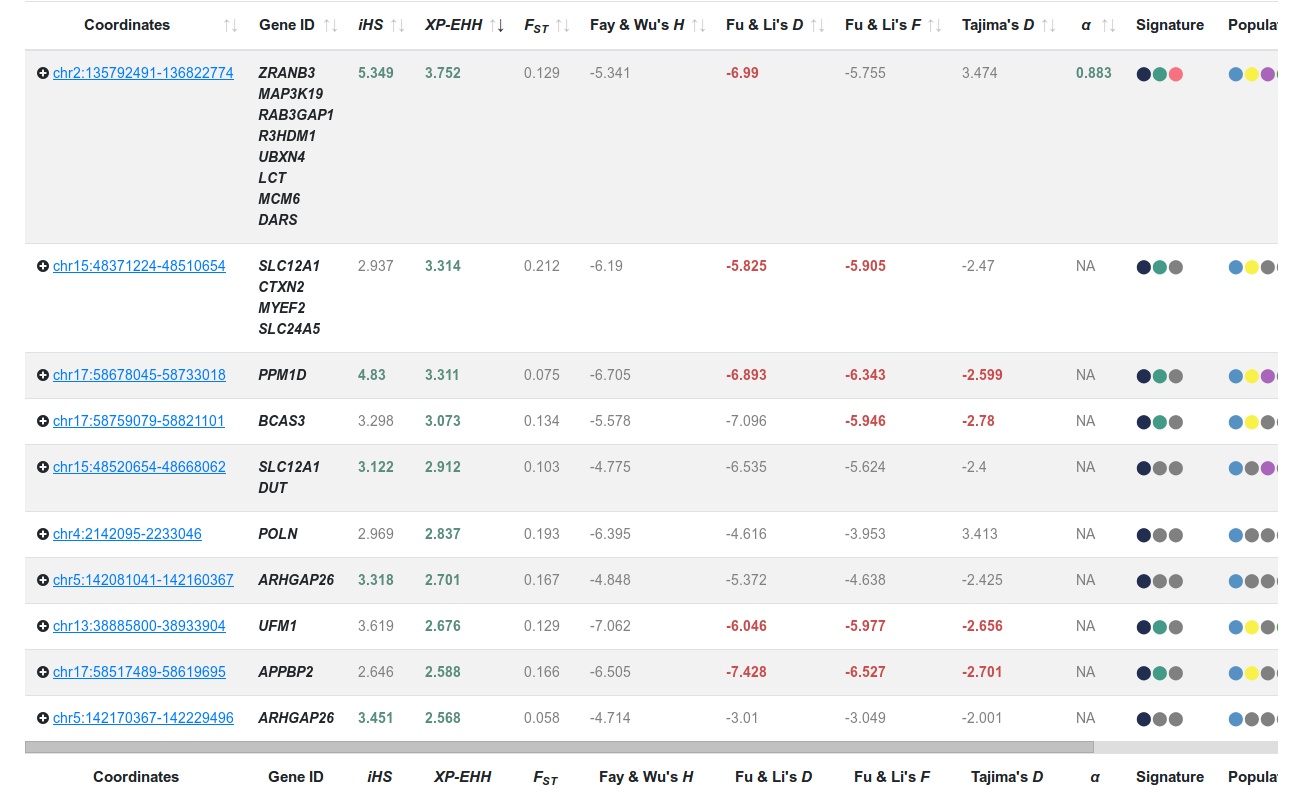Click the Signature column header

(1169, 25)
